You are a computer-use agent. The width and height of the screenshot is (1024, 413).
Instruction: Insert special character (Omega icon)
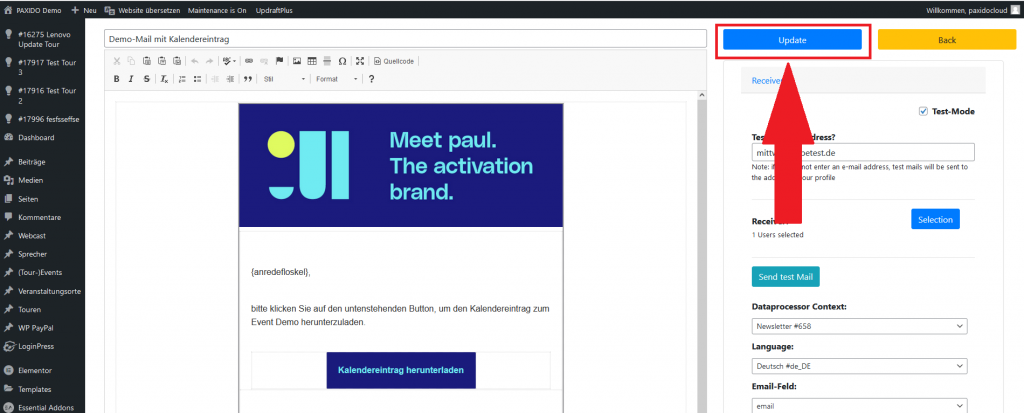(342, 61)
